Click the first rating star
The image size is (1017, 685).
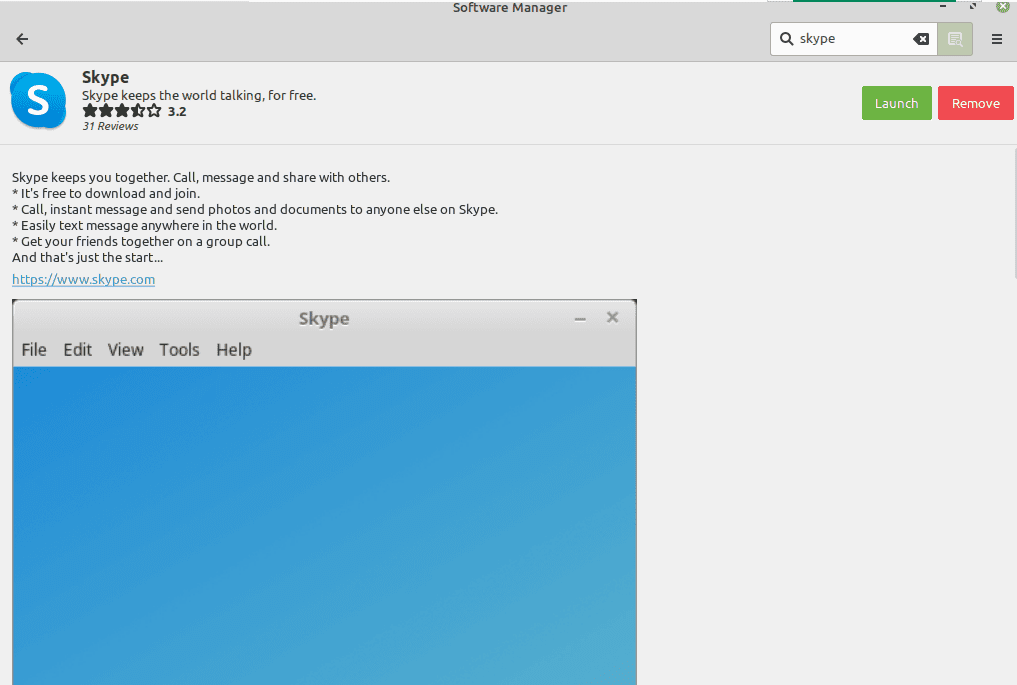click(x=88, y=111)
